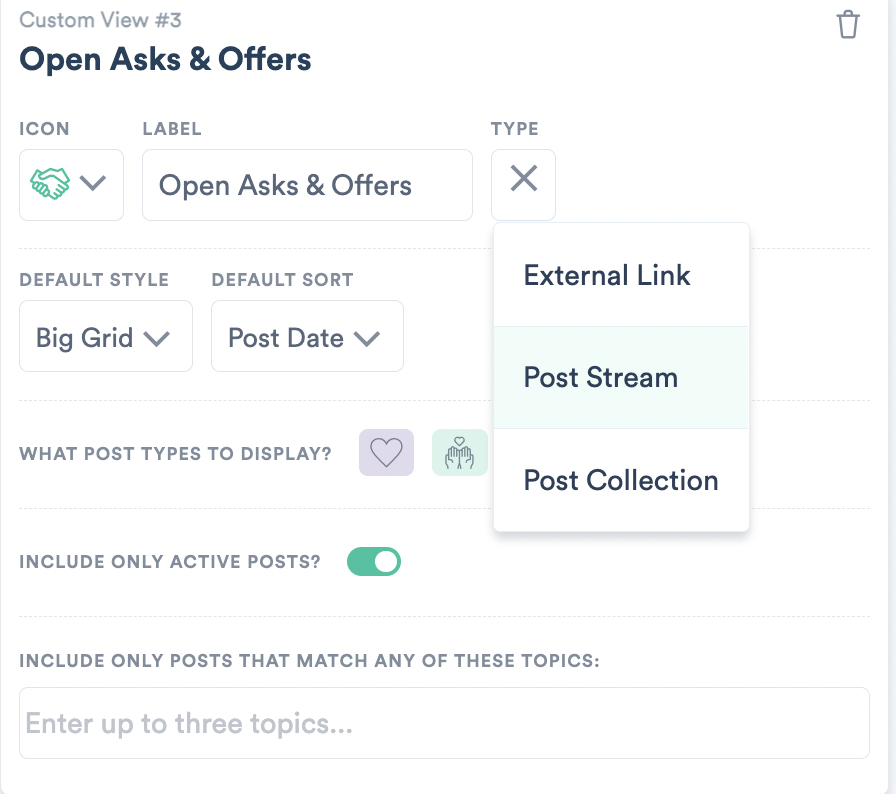Expand the icon picker chevron
This screenshot has height=794, width=896.
click(x=93, y=183)
